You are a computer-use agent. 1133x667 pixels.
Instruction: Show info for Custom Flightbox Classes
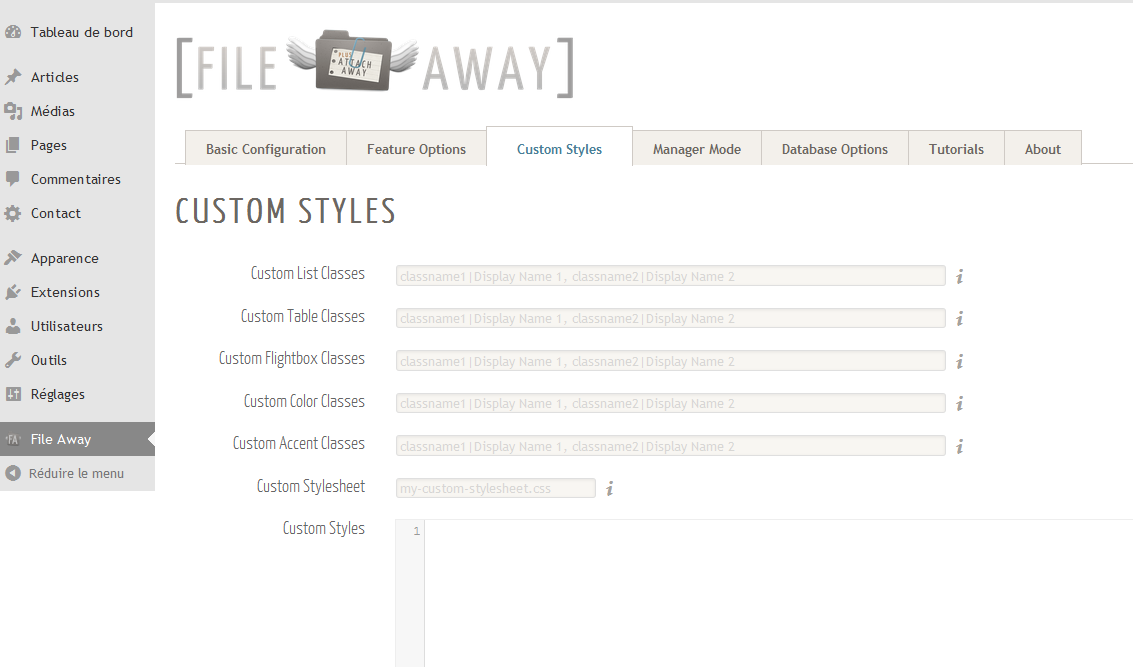960,361
